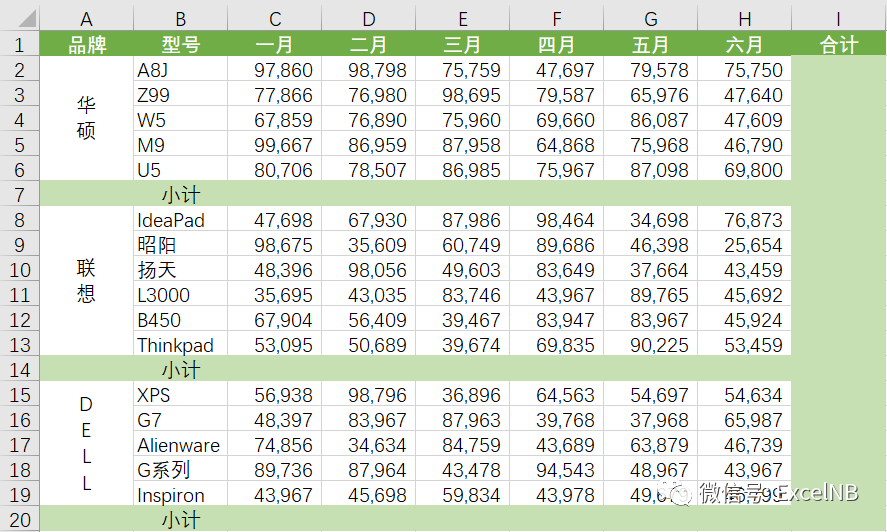Click model cell Z99
The height and width of the screenshot is (532, 887).
click(x=180, y=94)
